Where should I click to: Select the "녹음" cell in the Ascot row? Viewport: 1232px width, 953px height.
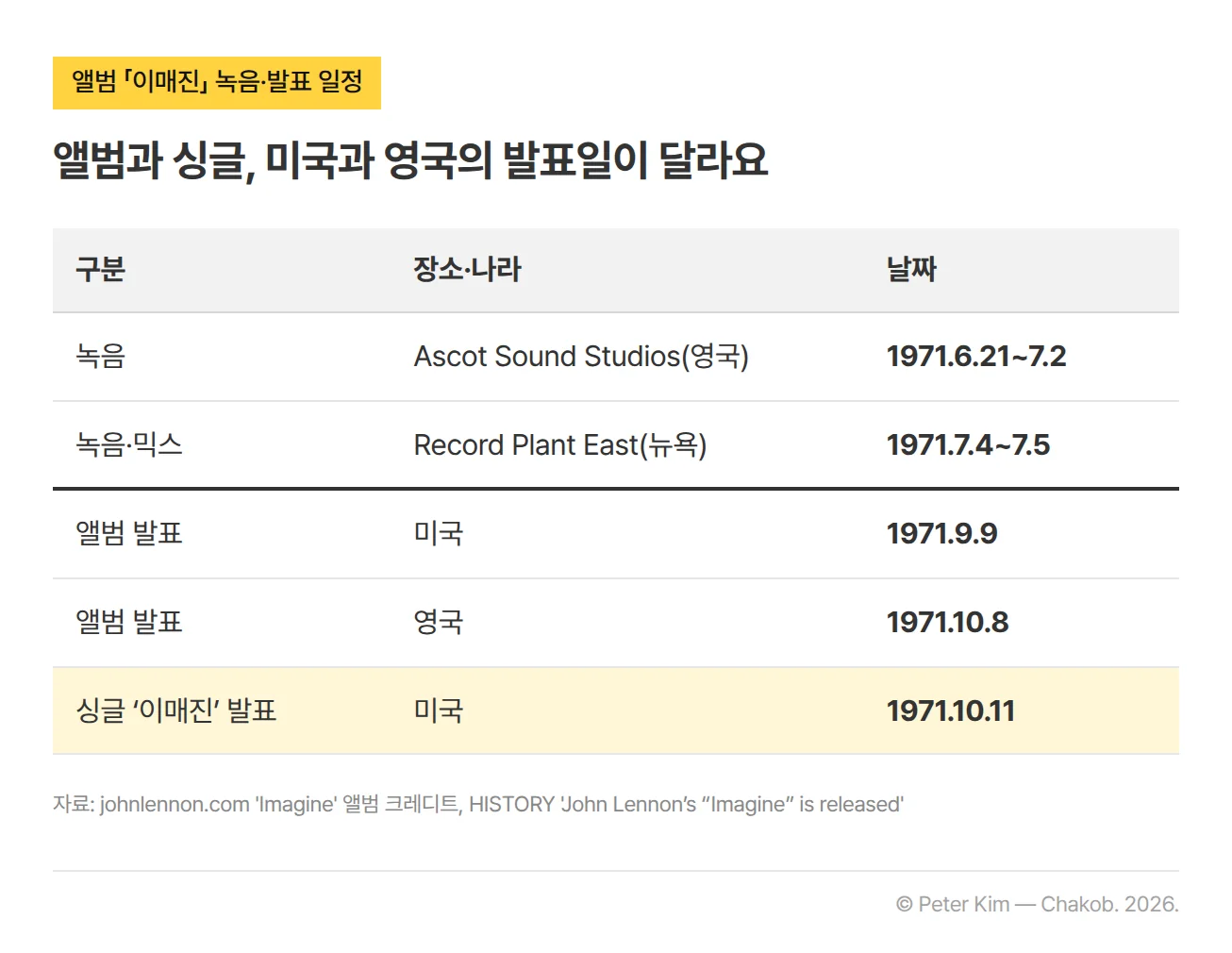coord(101,357)
